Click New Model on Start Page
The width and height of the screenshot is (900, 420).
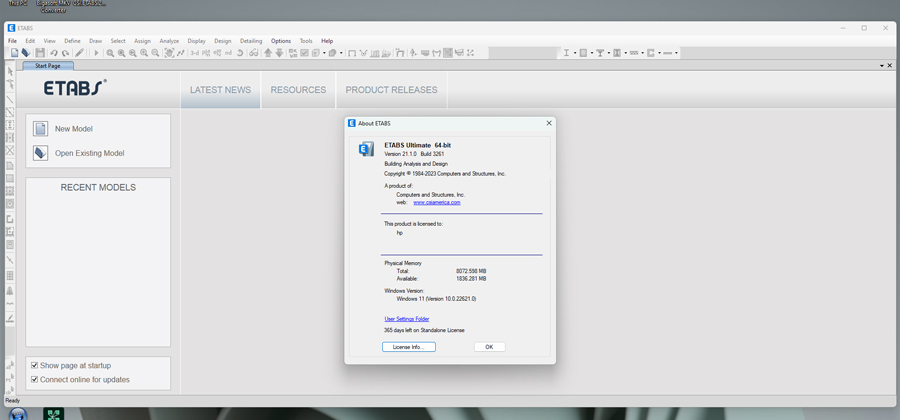click(73, 129)
